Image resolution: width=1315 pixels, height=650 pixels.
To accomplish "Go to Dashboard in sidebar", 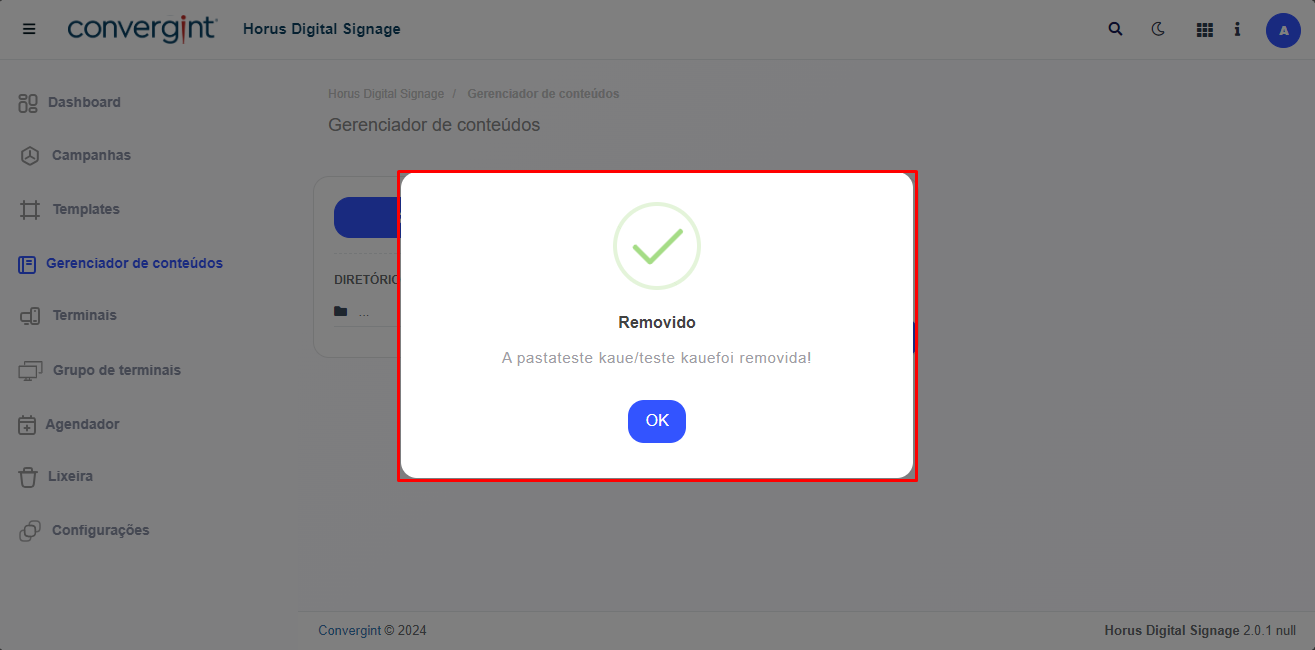I will point(84,102).
